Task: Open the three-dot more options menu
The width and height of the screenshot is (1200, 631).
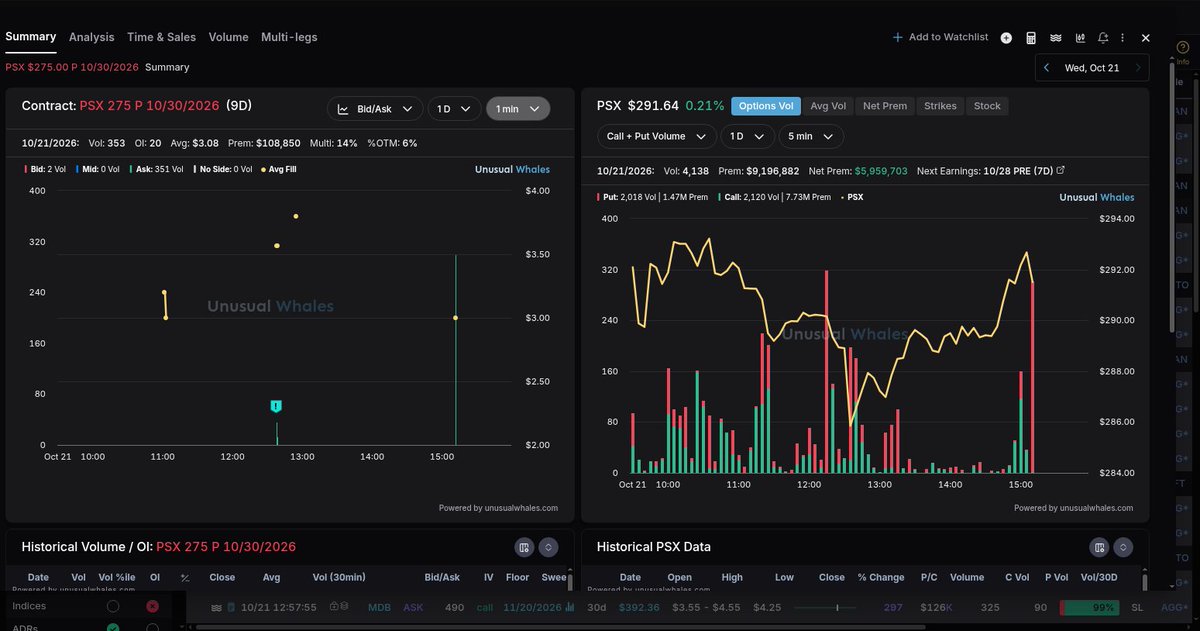Action: (x=1123, y=38)
